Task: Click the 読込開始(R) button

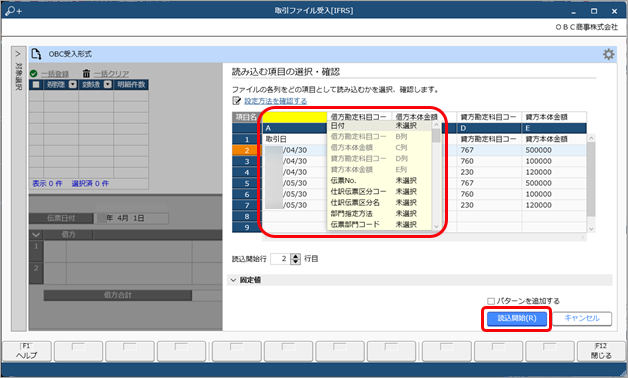Action: click(x=517, y=318)
